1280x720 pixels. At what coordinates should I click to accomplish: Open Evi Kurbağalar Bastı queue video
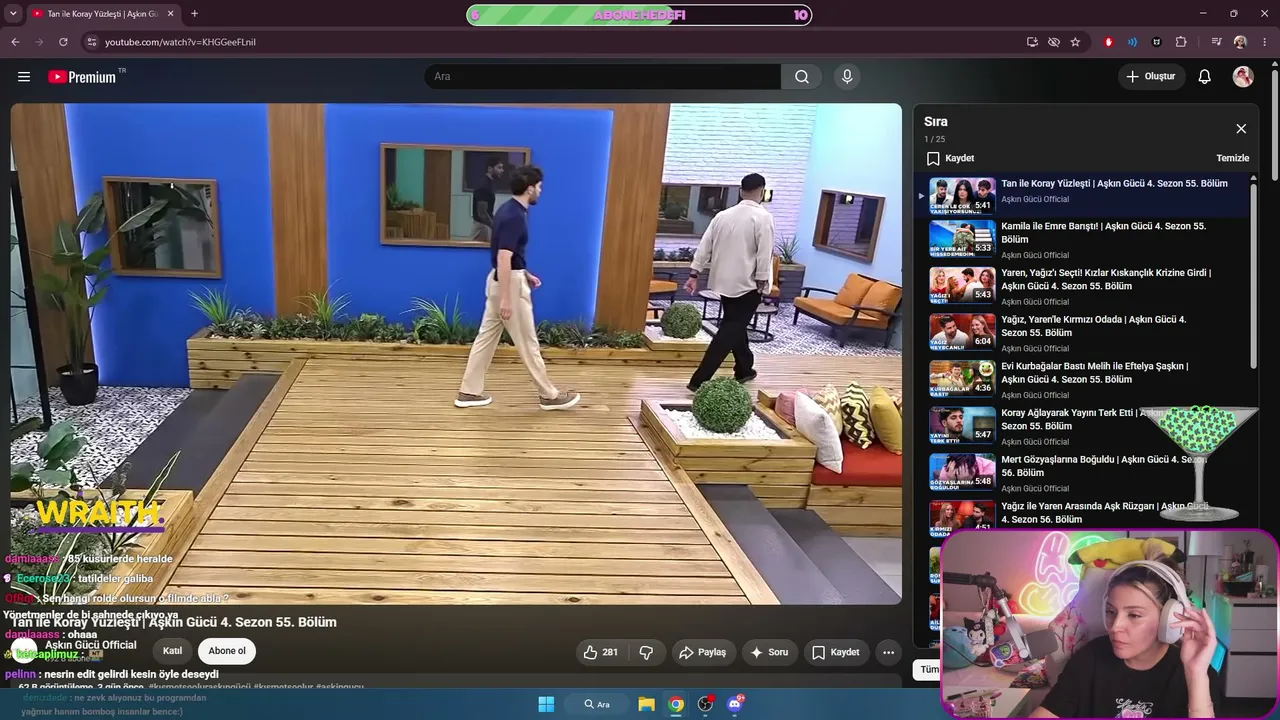tap(1084, 380)
